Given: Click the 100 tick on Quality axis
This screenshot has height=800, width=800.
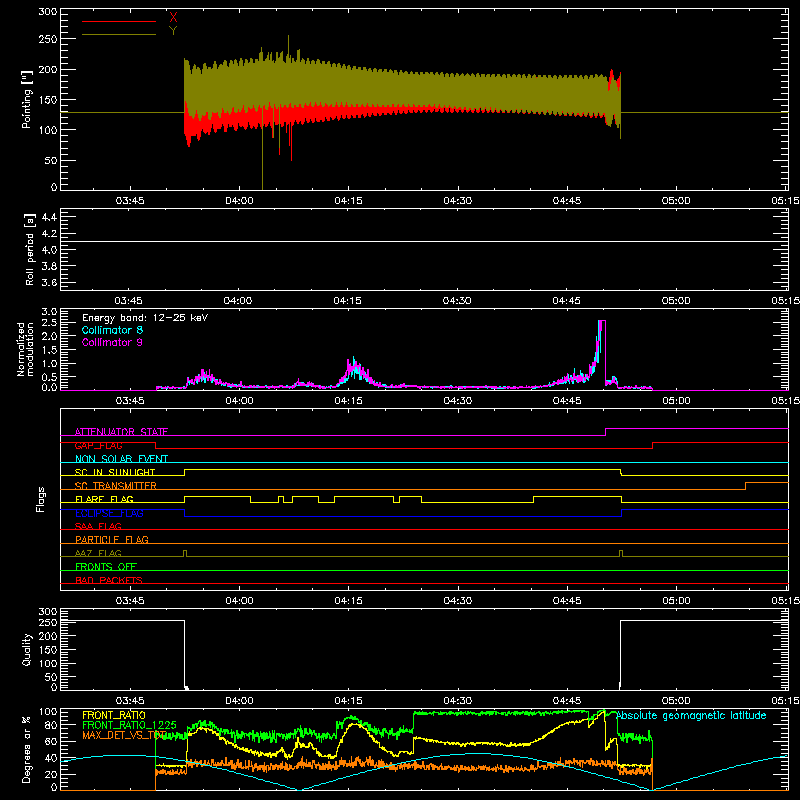Looking at the screenshot, I should coord(47,663).
